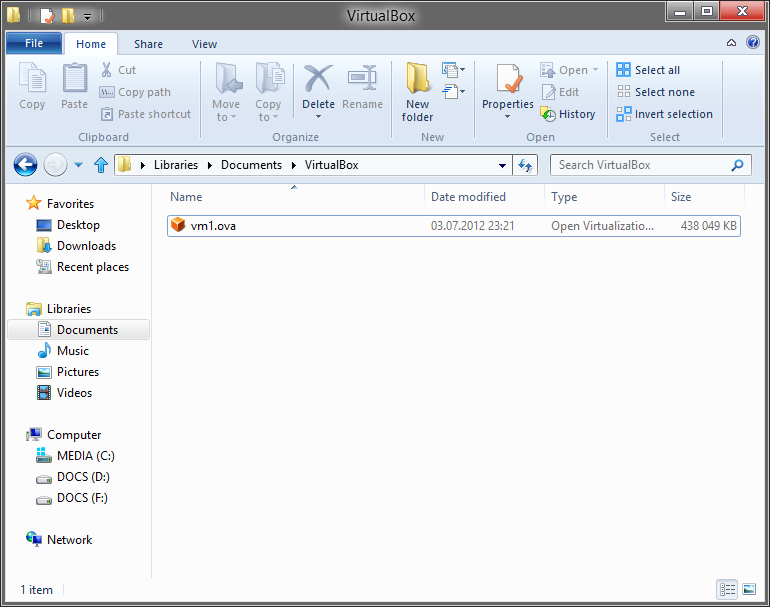This screenshot has width=770, height=608.
Task: Open the DOCS (F:) drive
Action: [72, 498]
